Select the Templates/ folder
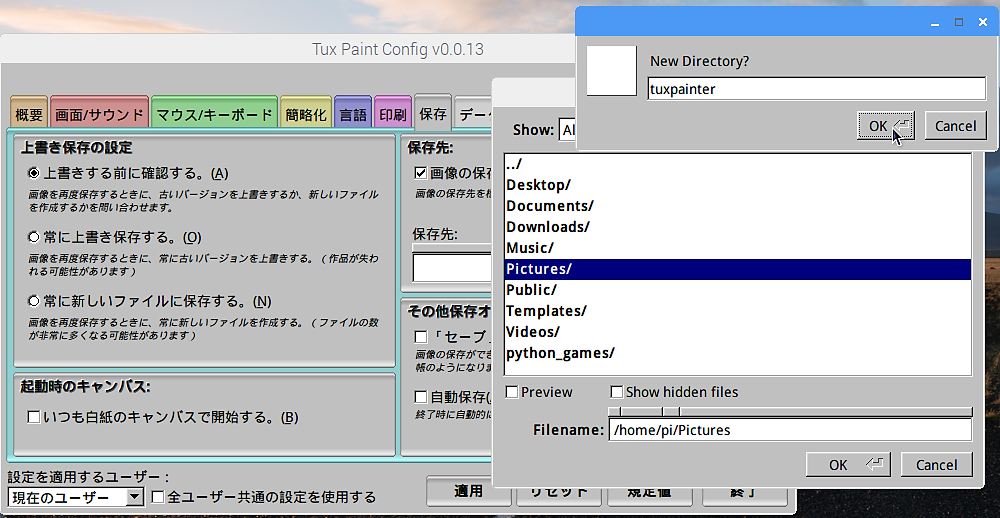1000x518 pixels. click(737, 311)
